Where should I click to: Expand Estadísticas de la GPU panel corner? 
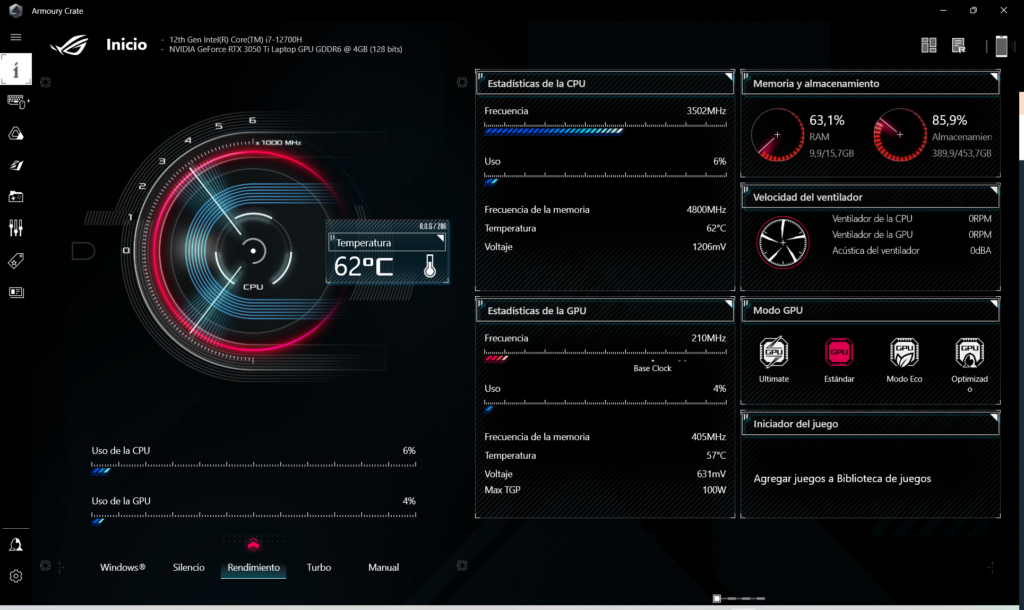[x=729, y=304]
